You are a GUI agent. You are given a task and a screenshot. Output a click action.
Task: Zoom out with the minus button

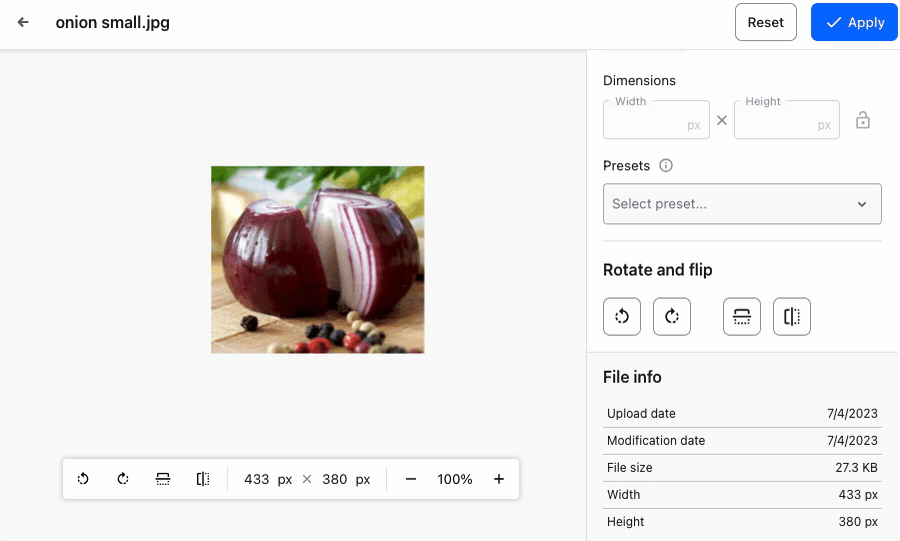(411, 479)
